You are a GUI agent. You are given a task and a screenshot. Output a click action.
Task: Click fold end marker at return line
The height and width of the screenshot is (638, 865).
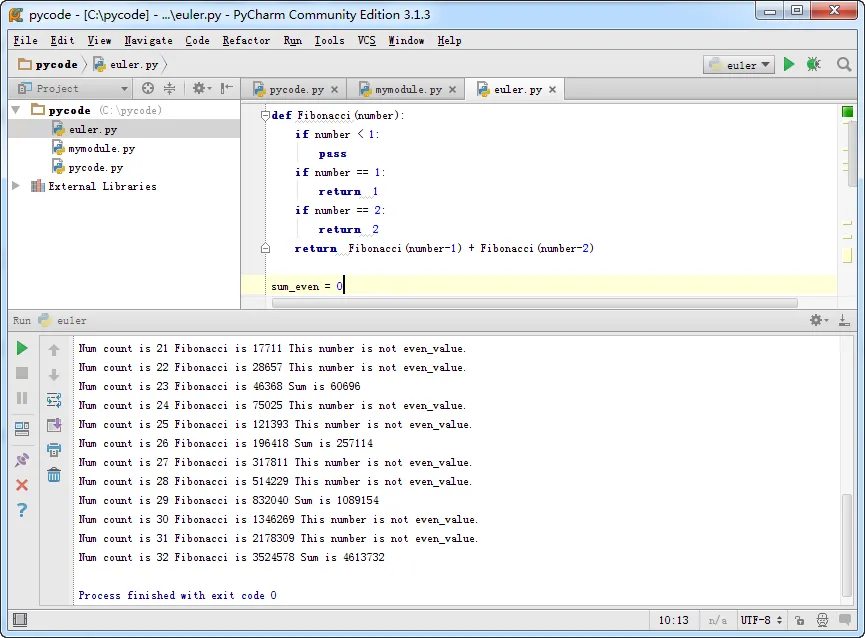pos(265,248)
